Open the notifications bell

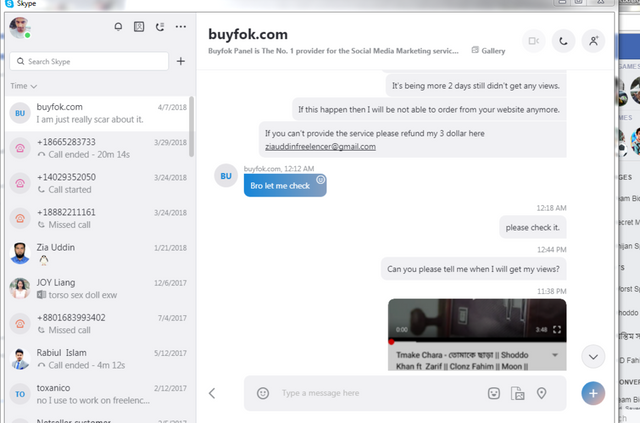point(118,27)
